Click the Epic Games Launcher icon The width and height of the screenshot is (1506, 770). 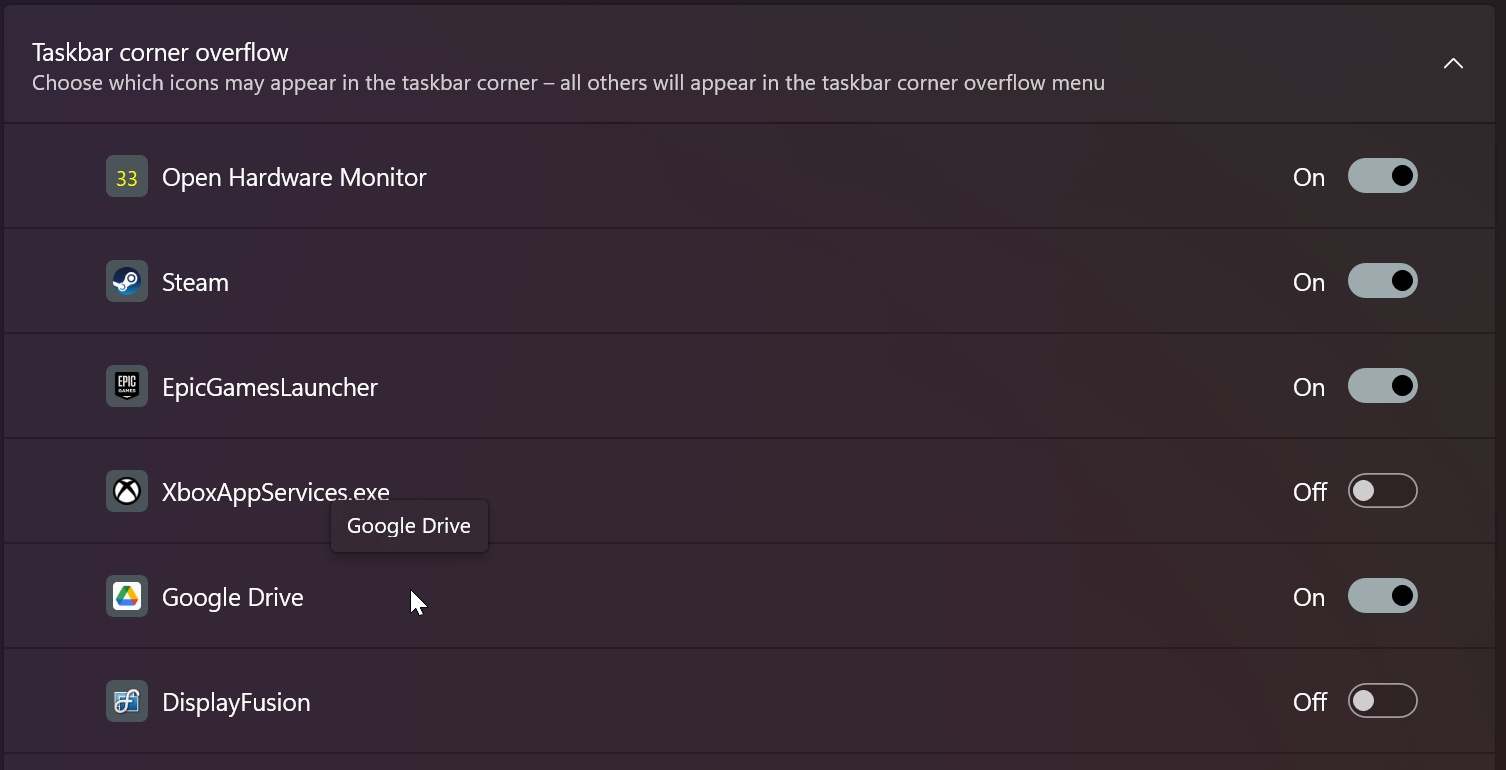click(x=126, y=386)
